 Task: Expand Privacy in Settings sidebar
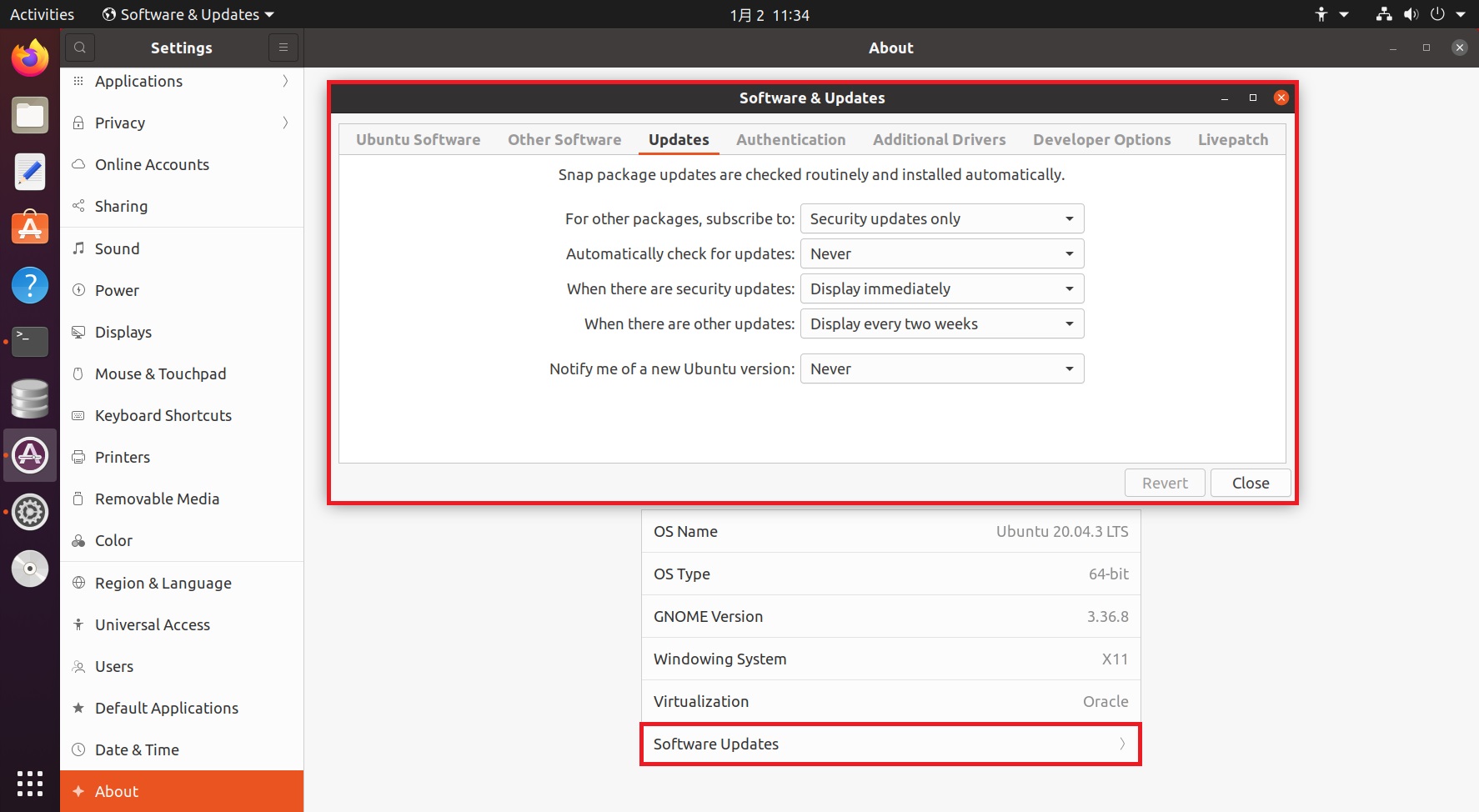click(x=182, y=123)
